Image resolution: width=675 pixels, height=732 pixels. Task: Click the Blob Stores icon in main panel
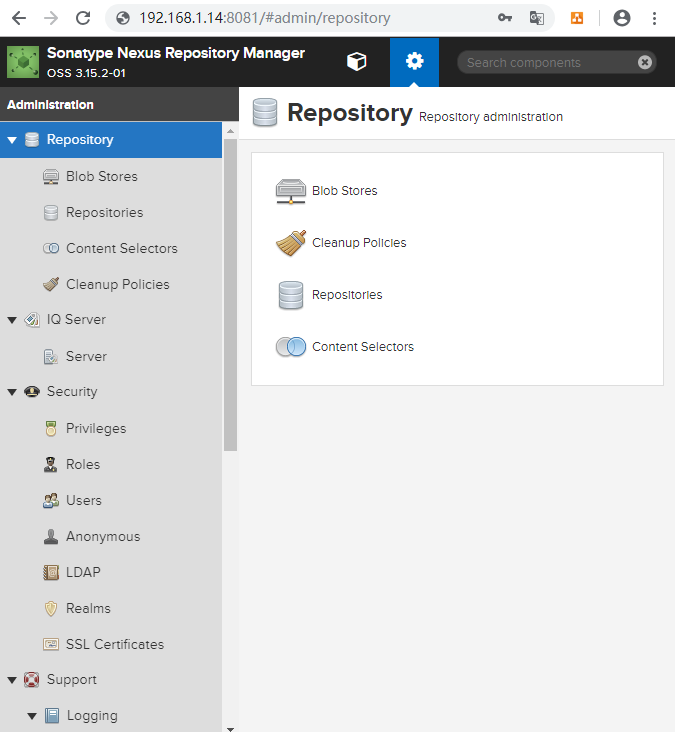click(291, 191)
